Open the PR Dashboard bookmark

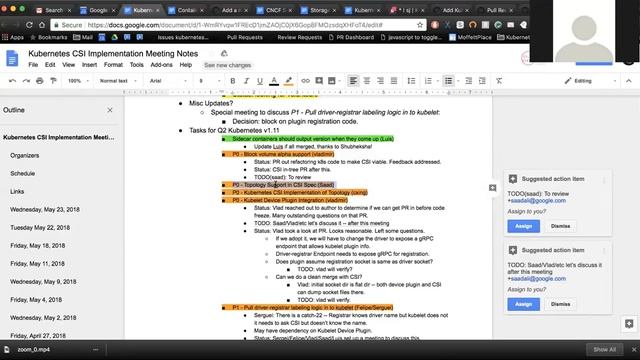(351, 37)
